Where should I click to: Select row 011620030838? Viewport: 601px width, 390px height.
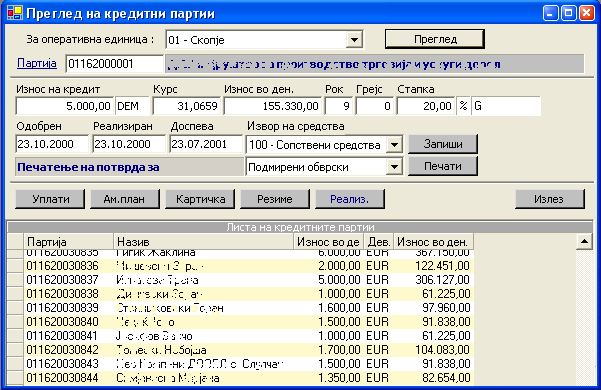[x=241, y=294]
